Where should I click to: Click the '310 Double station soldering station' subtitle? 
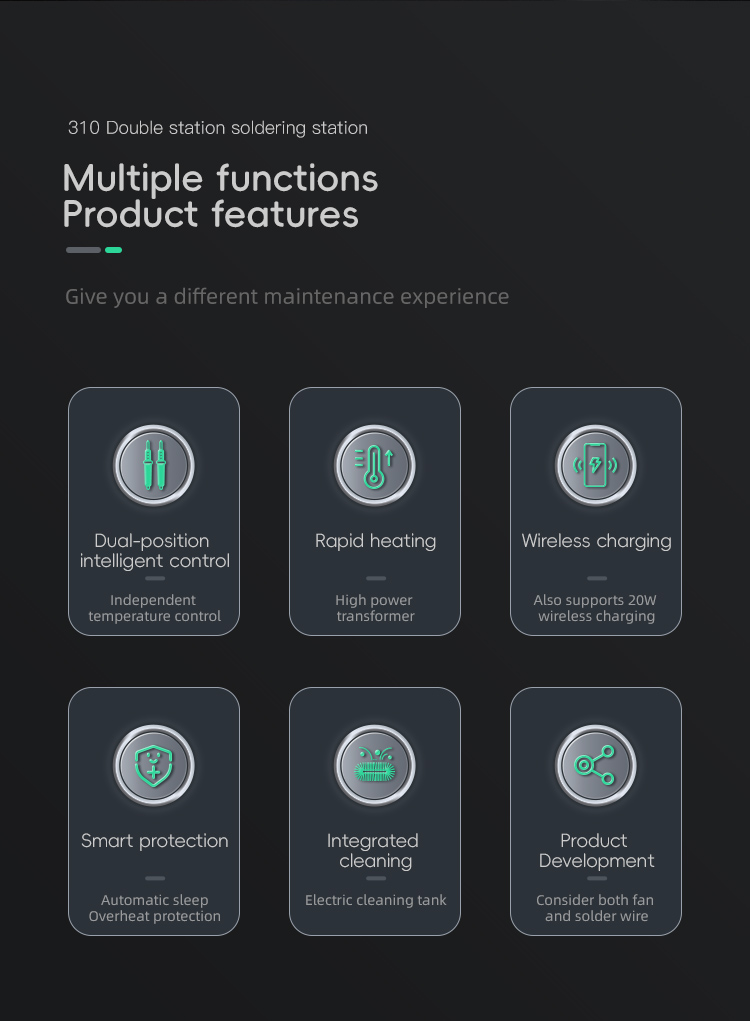[217, 128]
